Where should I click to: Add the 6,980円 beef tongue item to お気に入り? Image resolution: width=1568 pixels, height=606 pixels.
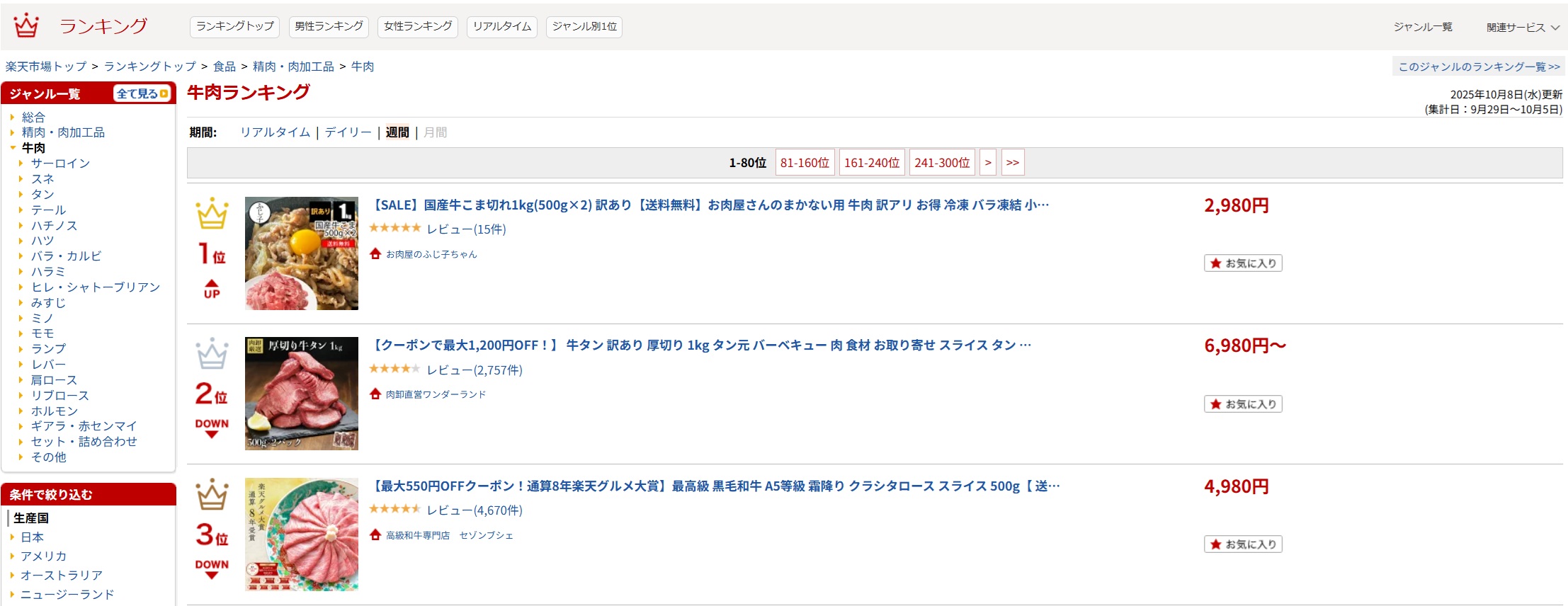(1243, 404)
